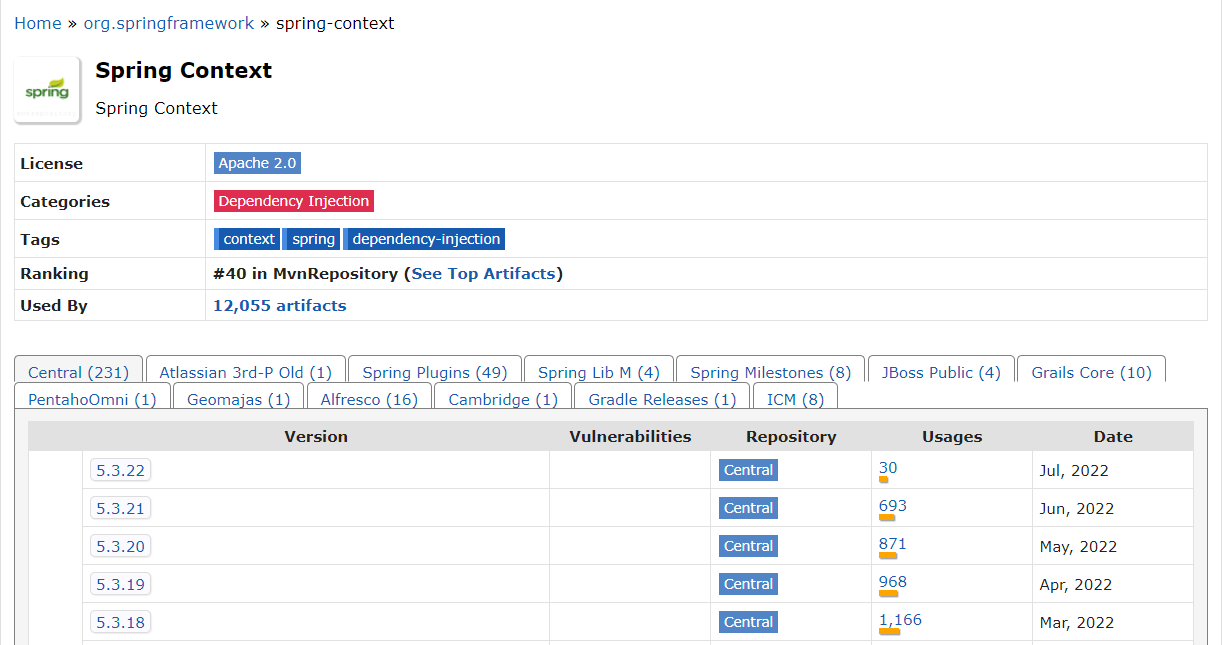Click the Used By row label
The image size is (1230, 645).
click(54, 306)
